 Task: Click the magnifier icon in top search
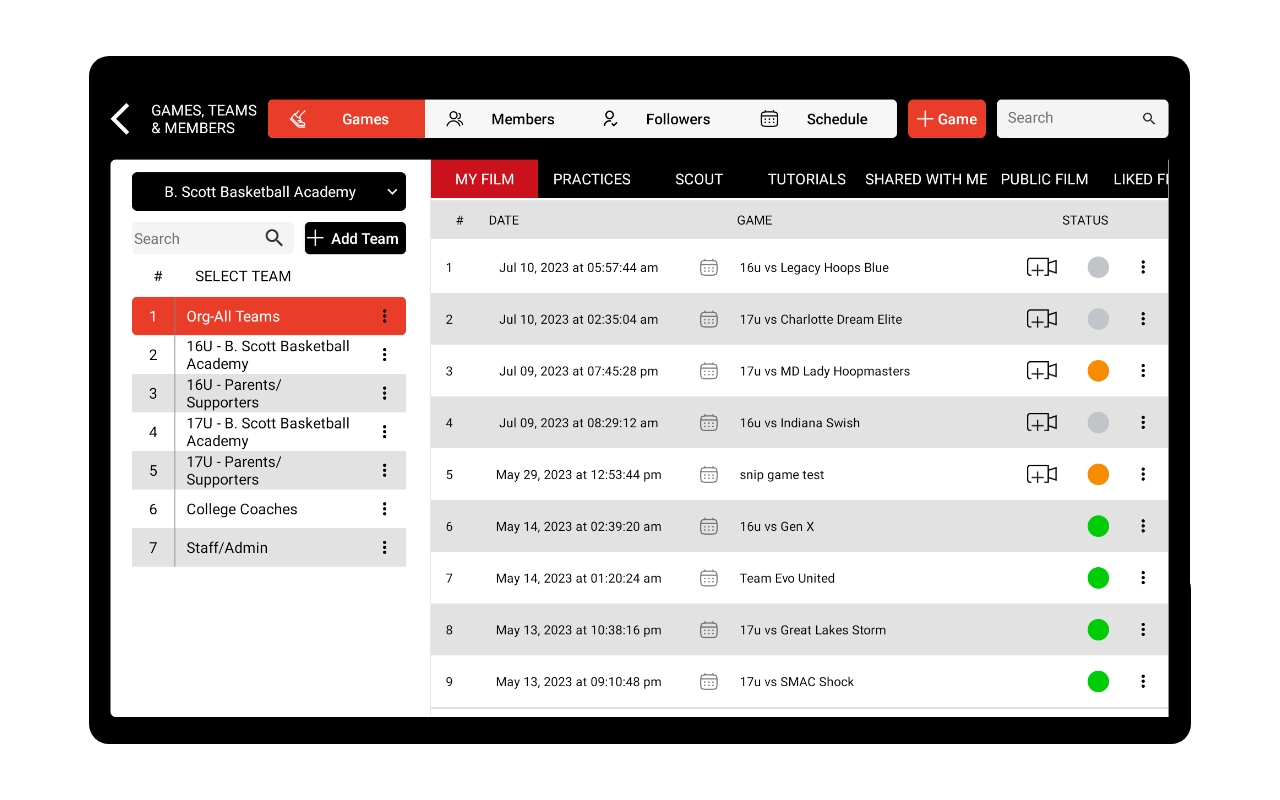click(1149, 118)
